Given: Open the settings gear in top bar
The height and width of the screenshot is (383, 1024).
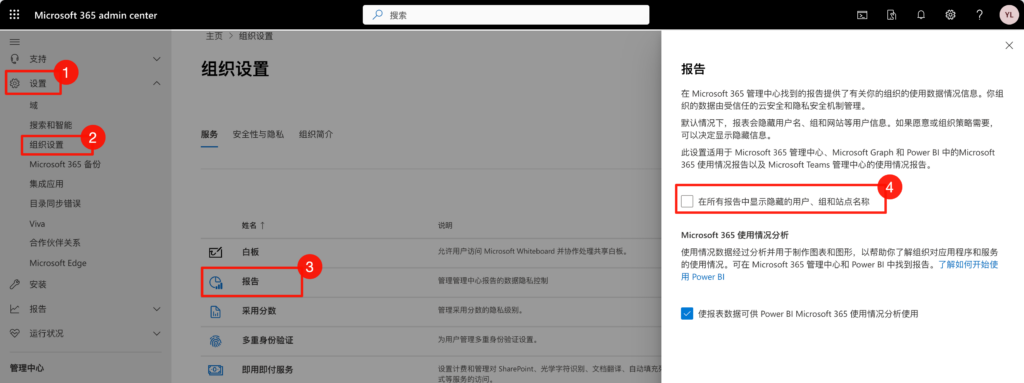Looking at the screenshot, I should pos(950,15).
